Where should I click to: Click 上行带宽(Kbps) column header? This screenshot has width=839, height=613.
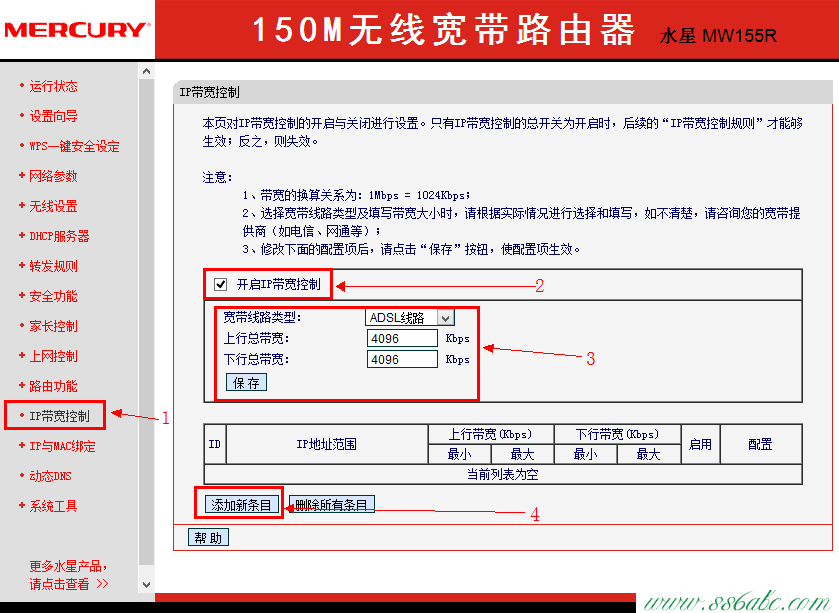(490, 434)
